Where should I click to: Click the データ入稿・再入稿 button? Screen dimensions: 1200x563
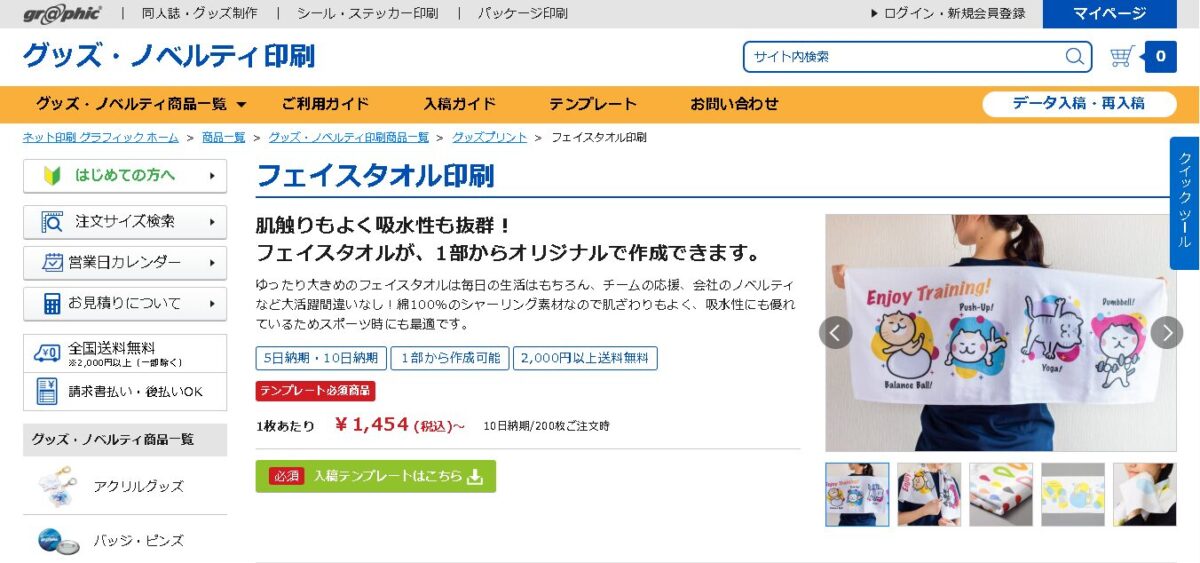pos(1079,104)
